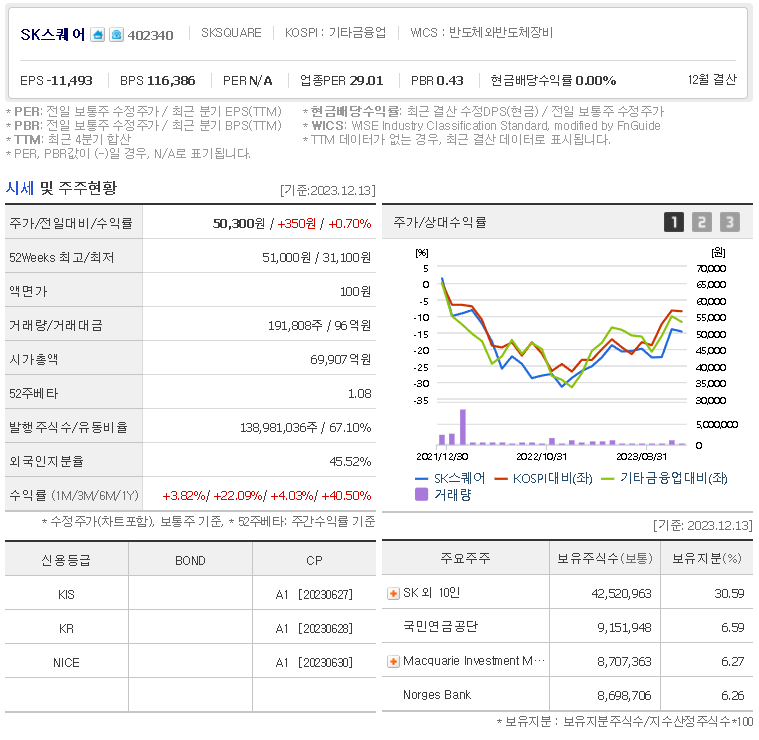
Task: Switch chart to tab 2
Action: (701, 222)
